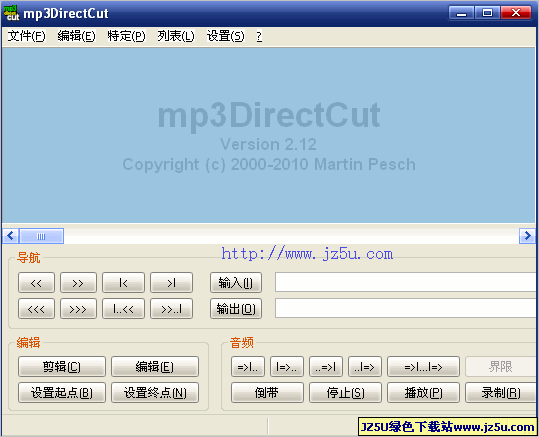539x437 pixels.
Task: Click 设置起点(B) to set the start point
Action: [62, 392]
